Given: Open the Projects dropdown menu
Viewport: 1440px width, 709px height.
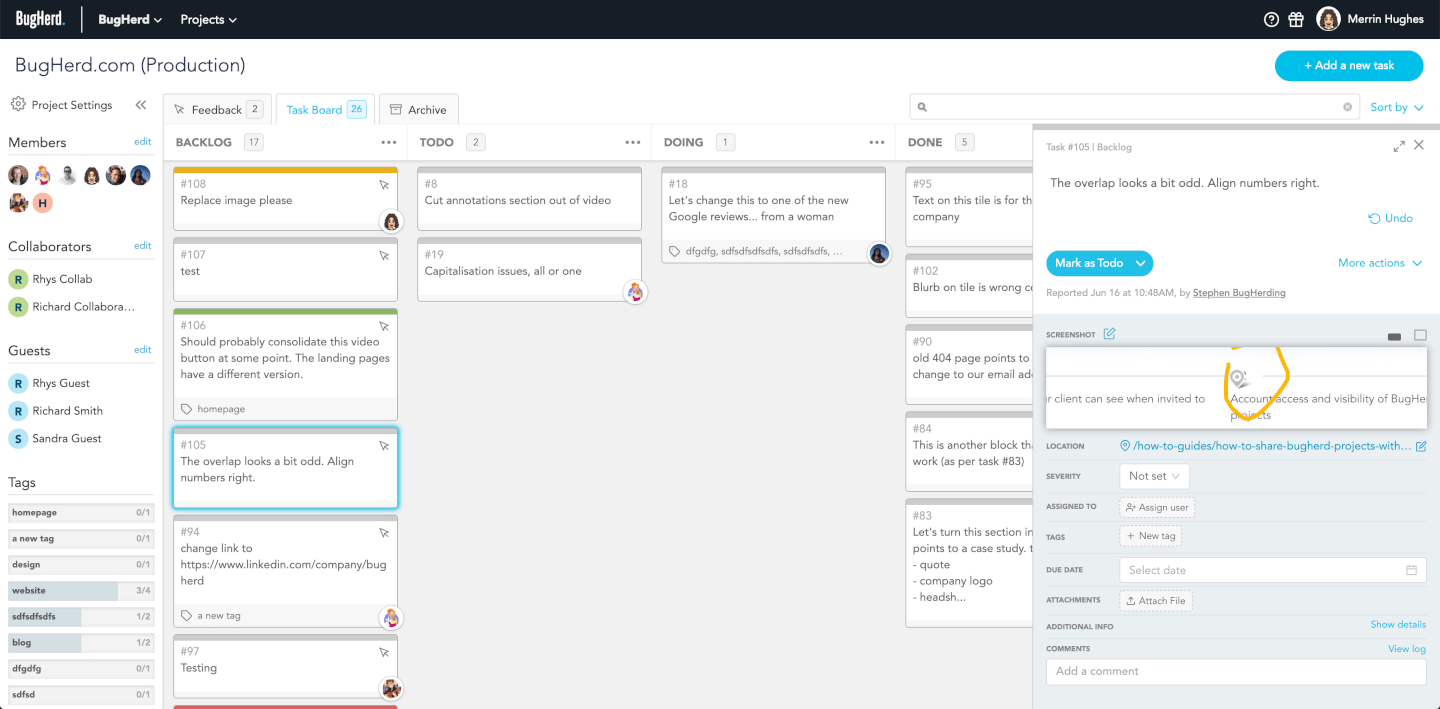Looking at the screenshot, I should tap(208, 19).
